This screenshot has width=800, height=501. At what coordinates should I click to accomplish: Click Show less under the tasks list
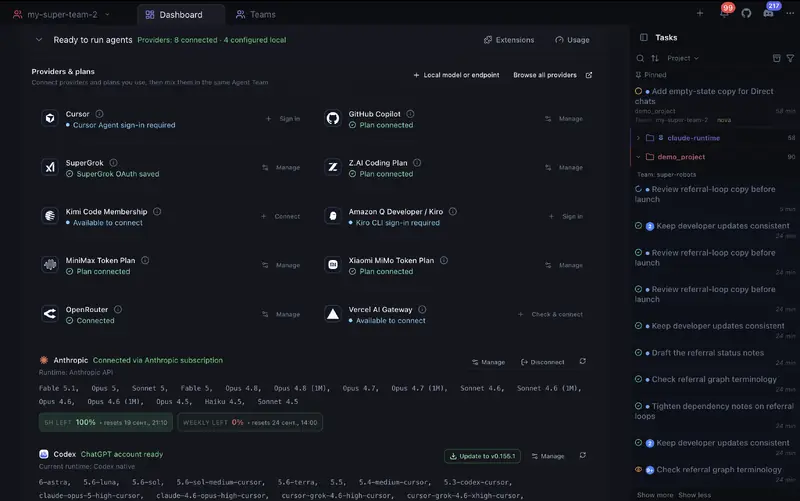click(x=694, y=495)
